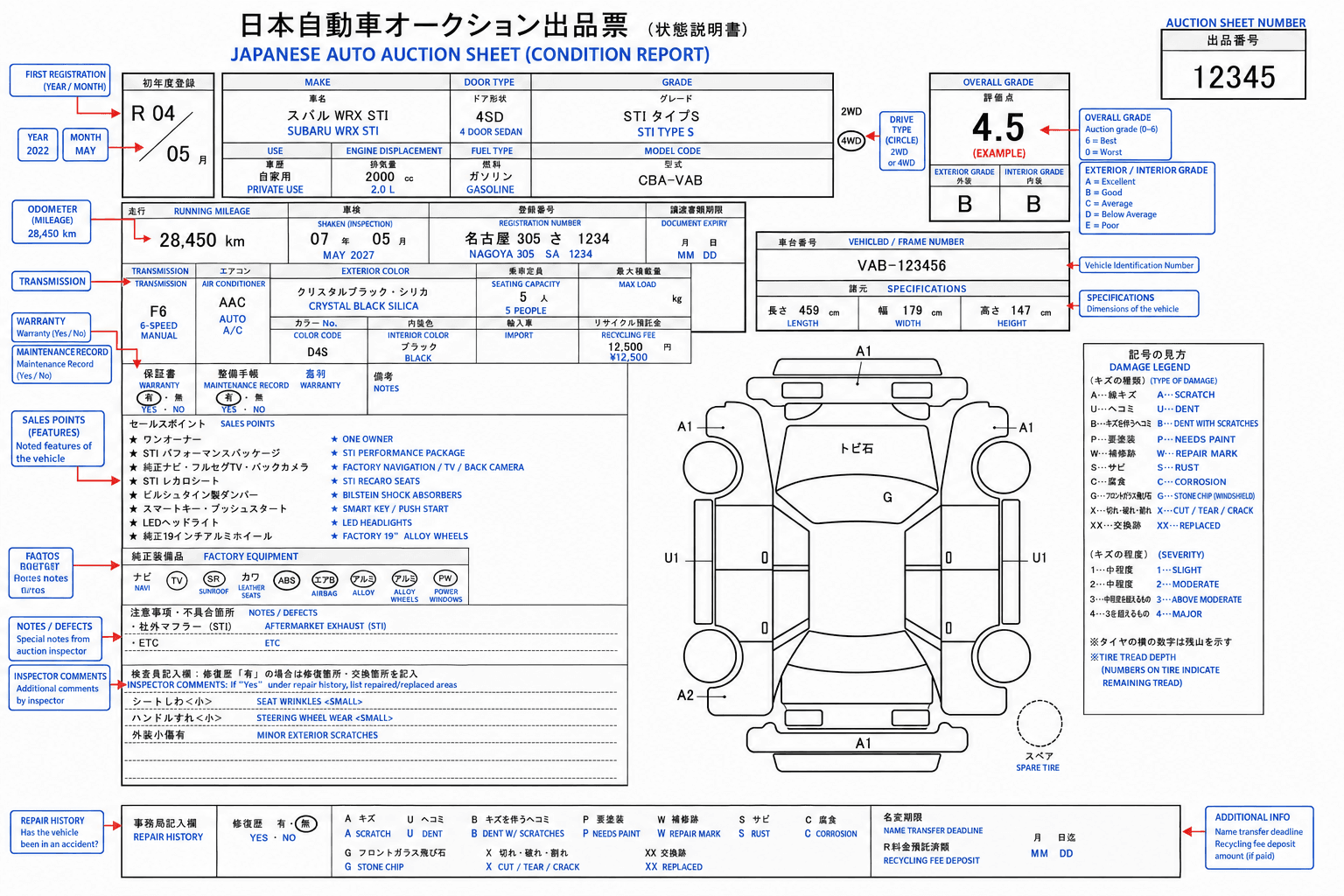Click the dashed spare tire circle

click(x=1039, y=724)
